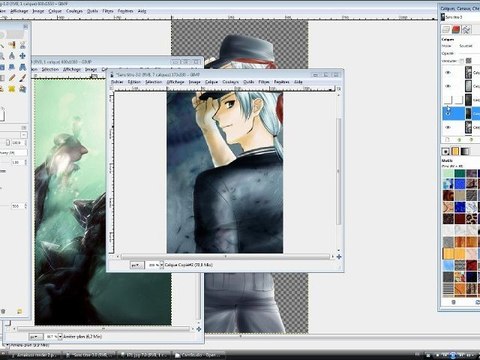Screen dimensions: 480x360
Task: Select the Shear tool in toolbox
Action: coord(12,67)
